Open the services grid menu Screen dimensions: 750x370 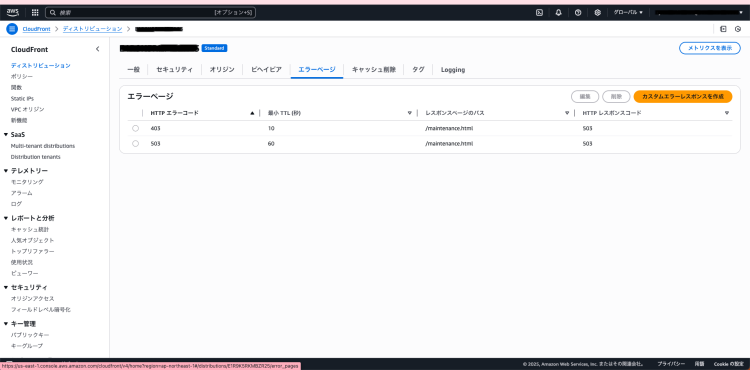pos(35,13)
